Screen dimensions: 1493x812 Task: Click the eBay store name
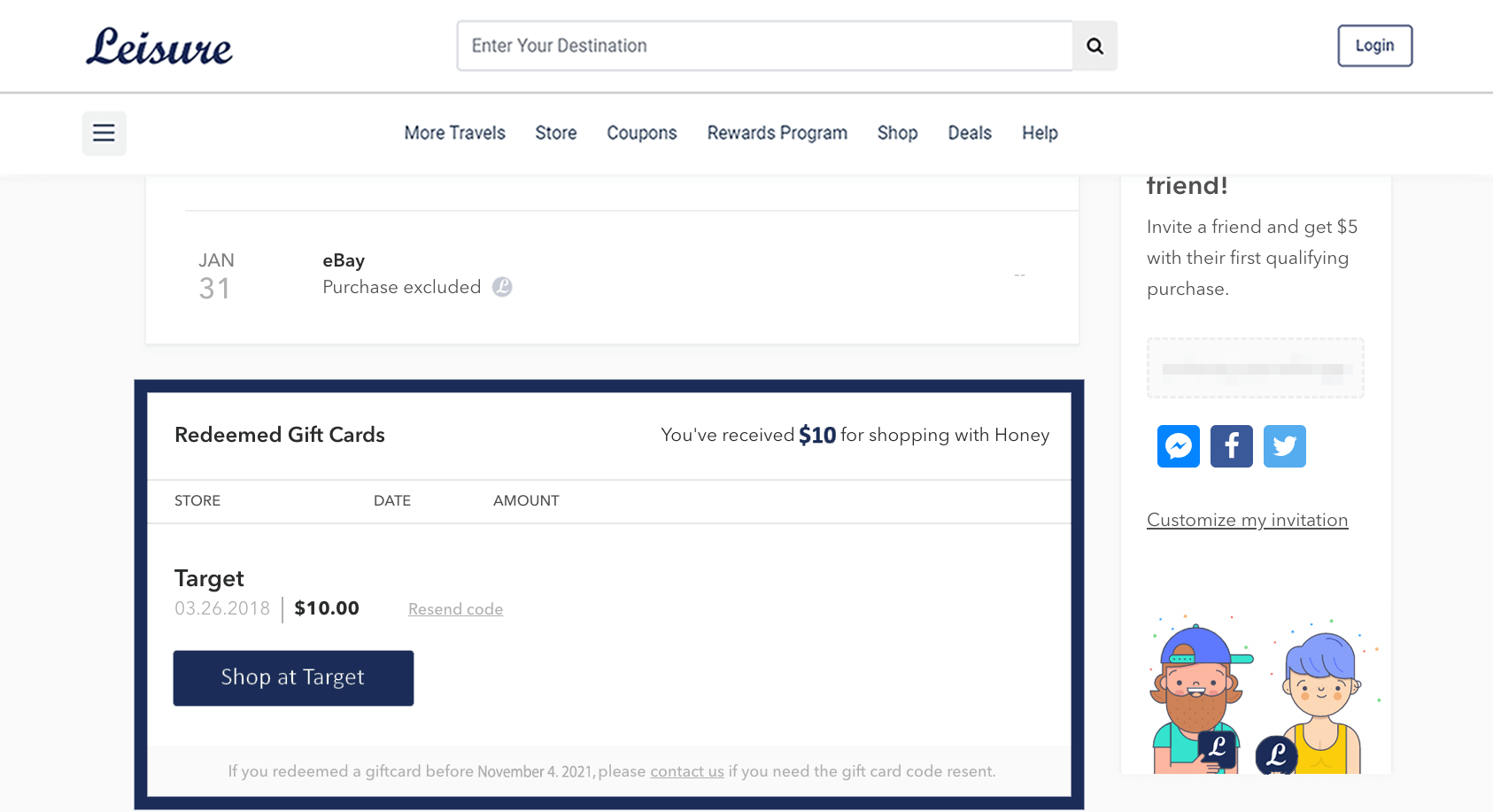tap(344, 260)
